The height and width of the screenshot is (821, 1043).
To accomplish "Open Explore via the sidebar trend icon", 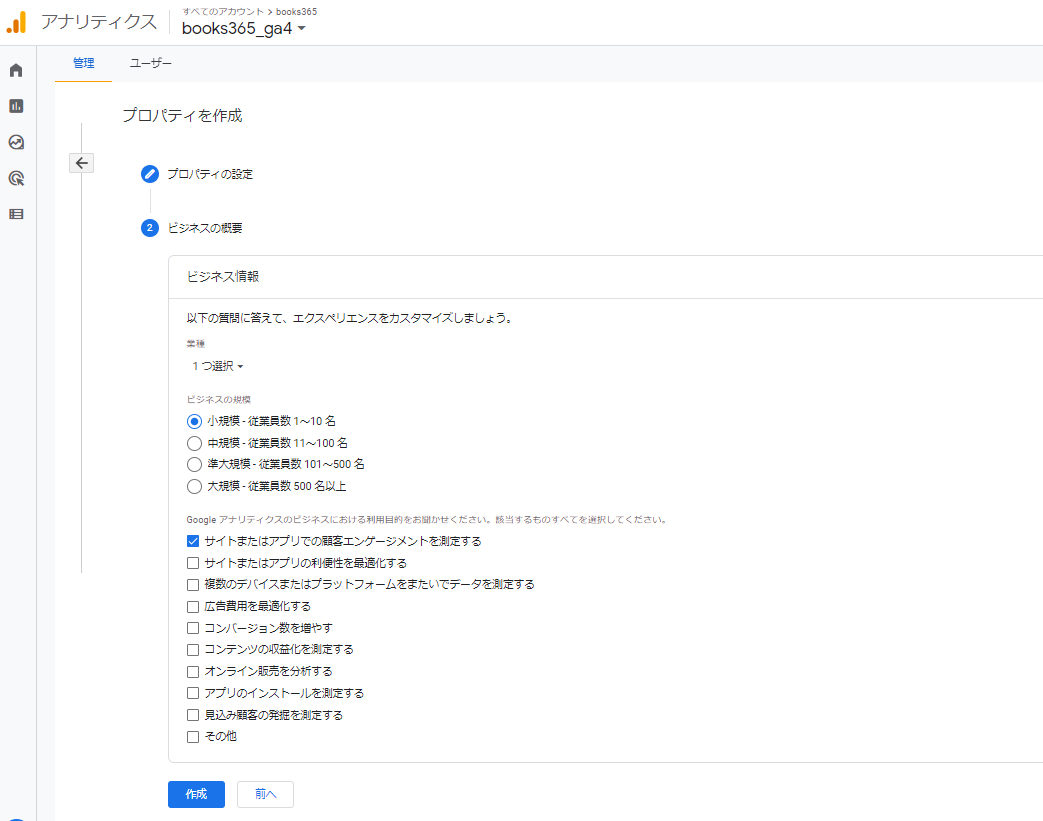I will (x=16, y=142).
